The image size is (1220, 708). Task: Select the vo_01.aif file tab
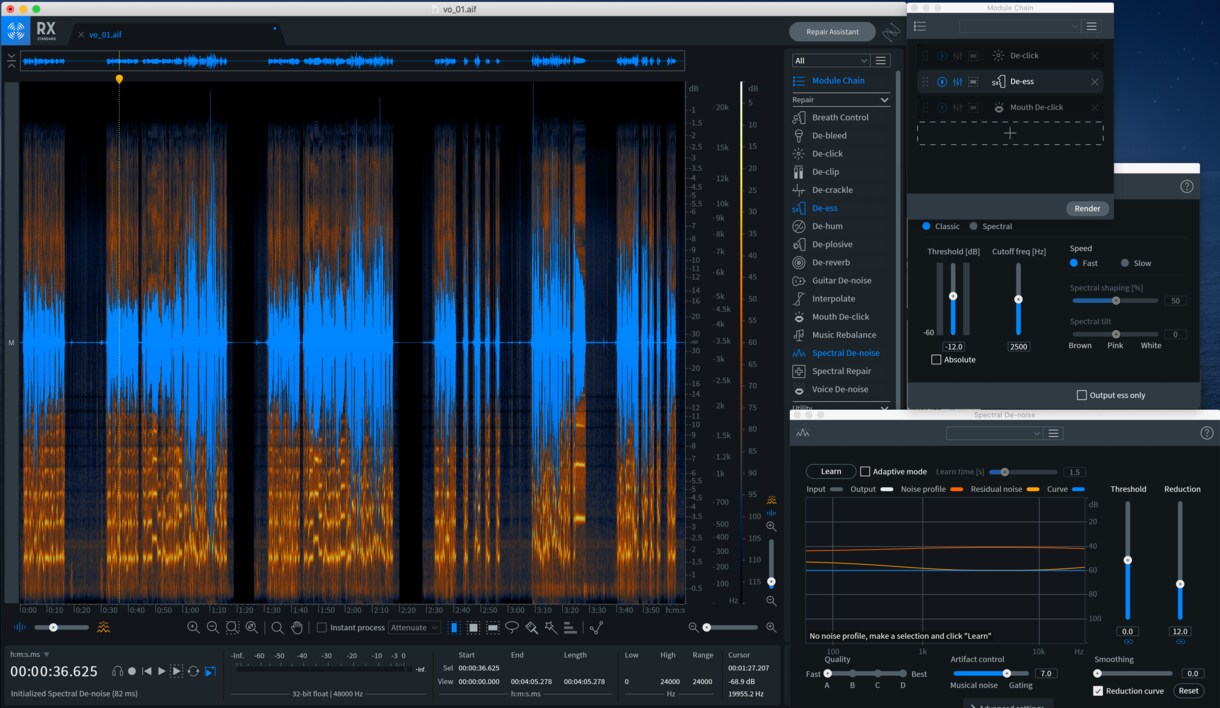(105, 35)
